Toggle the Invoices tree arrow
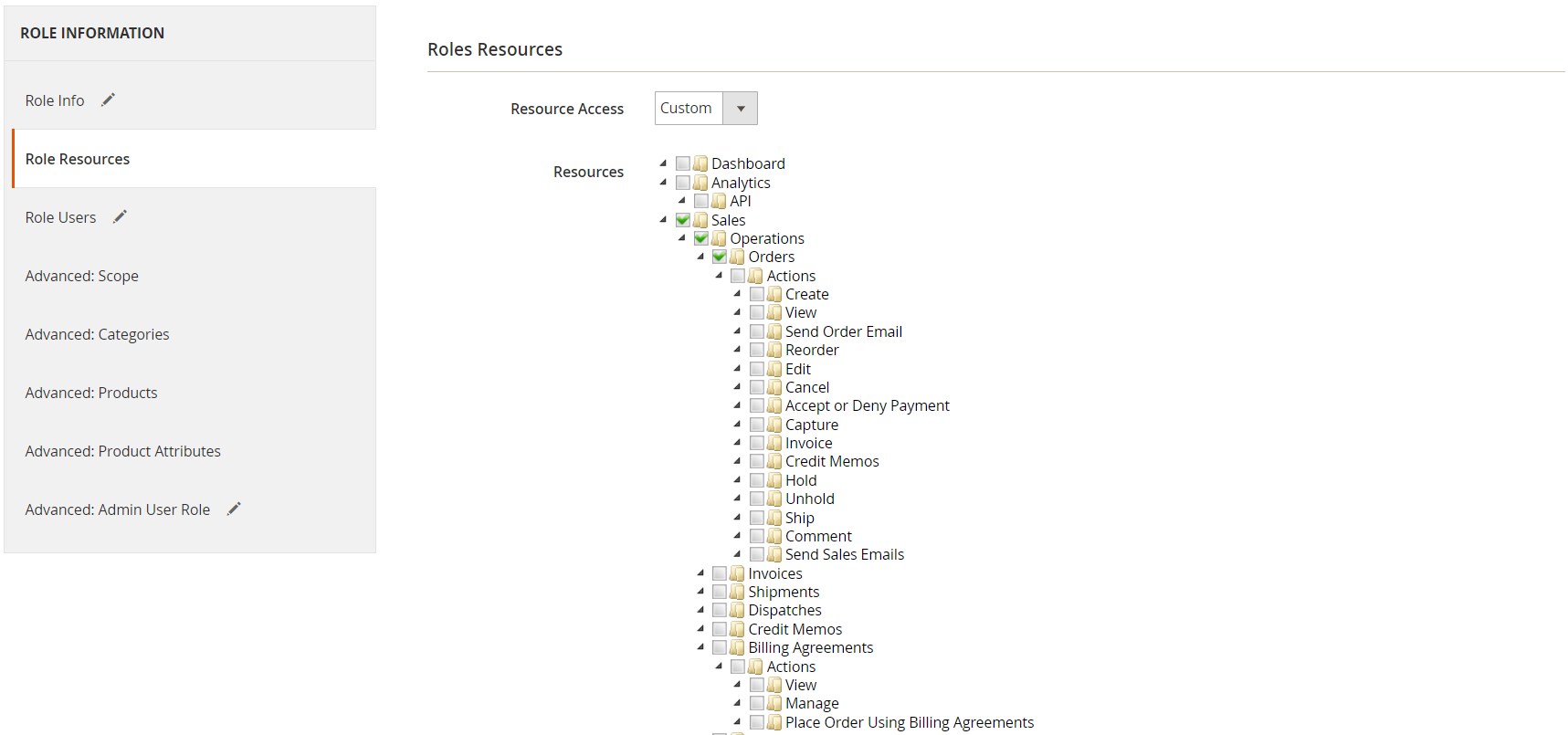 click(x=700, y=572)
